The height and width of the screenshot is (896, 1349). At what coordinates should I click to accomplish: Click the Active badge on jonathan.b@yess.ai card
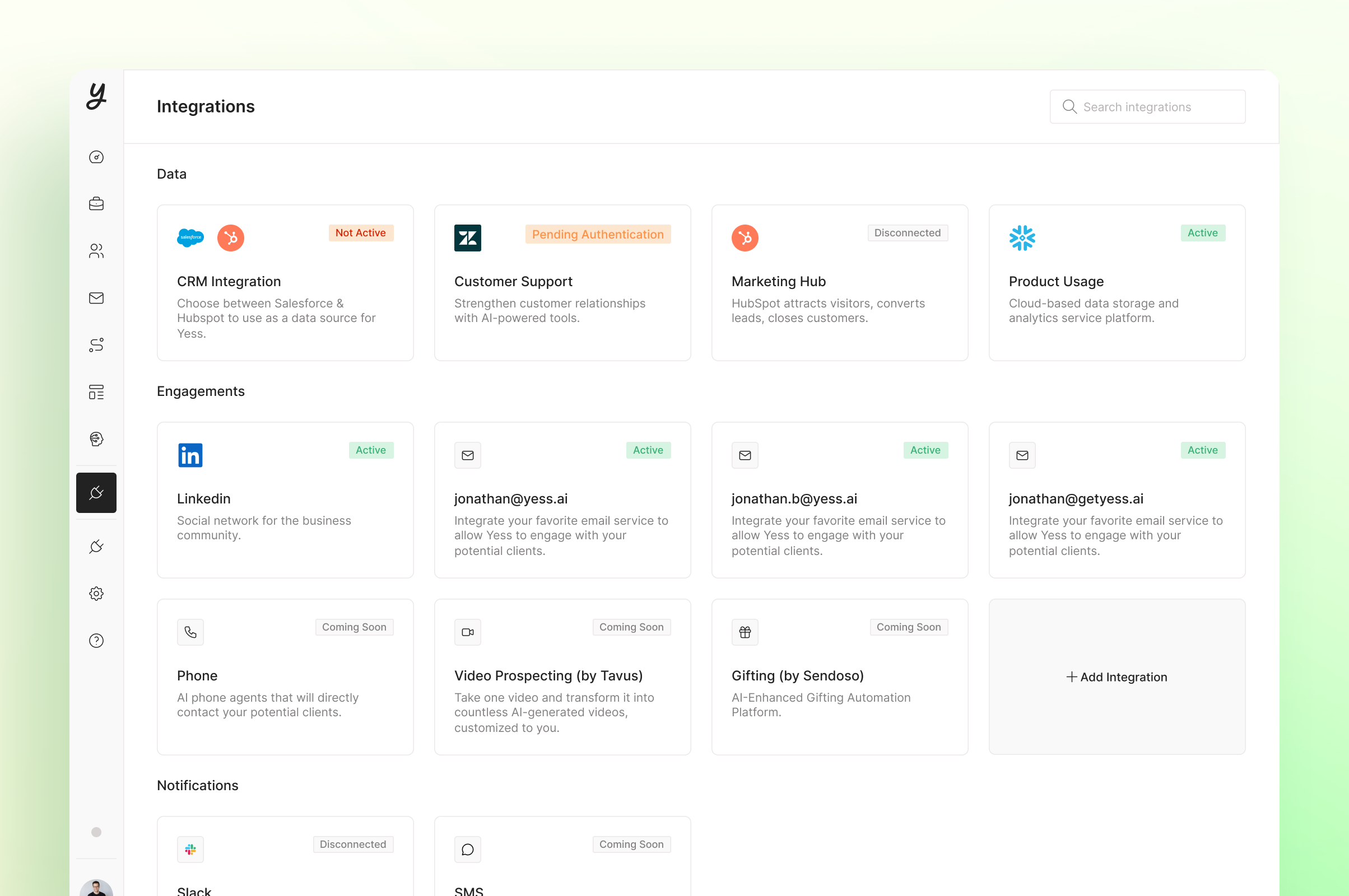click(925, 450)
